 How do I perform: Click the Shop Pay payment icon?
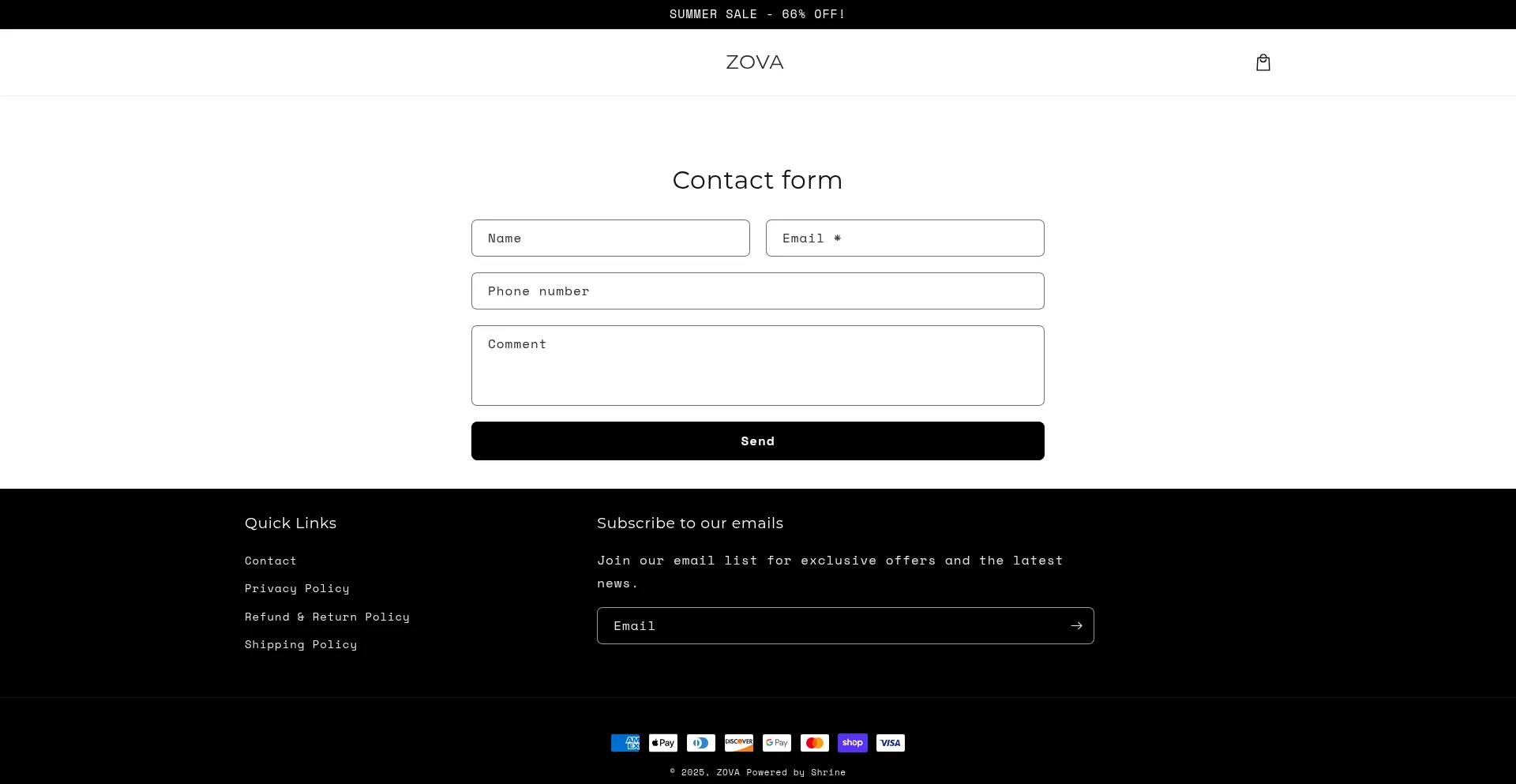853,743
